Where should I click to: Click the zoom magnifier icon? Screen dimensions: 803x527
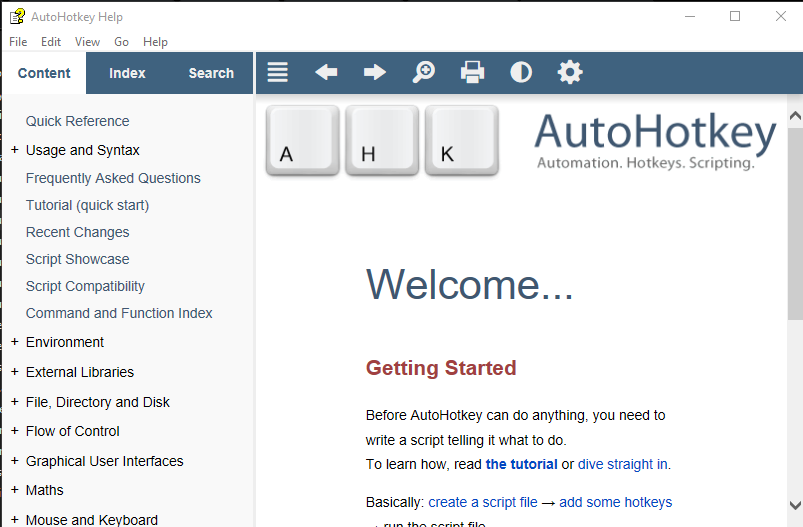pyautogui.click(x=424, y=72)
